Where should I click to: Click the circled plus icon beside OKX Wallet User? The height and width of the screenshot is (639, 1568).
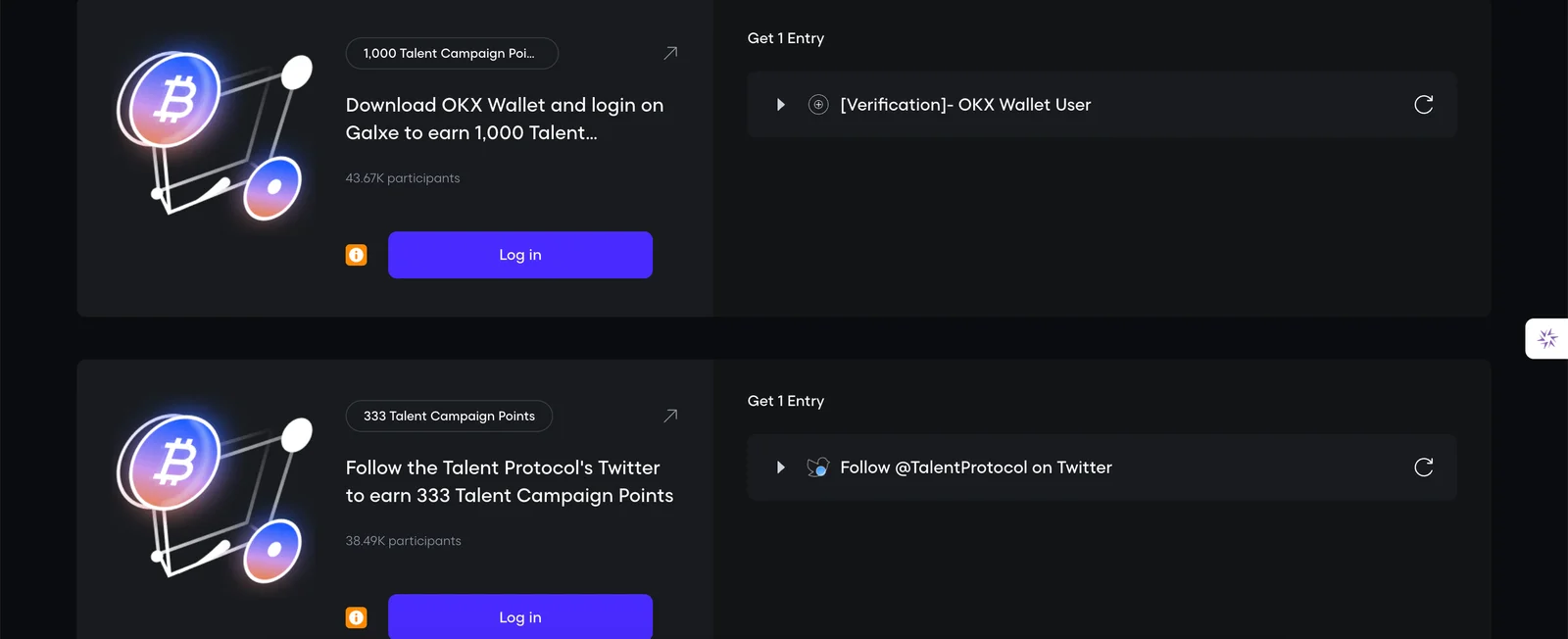point(818,105)
